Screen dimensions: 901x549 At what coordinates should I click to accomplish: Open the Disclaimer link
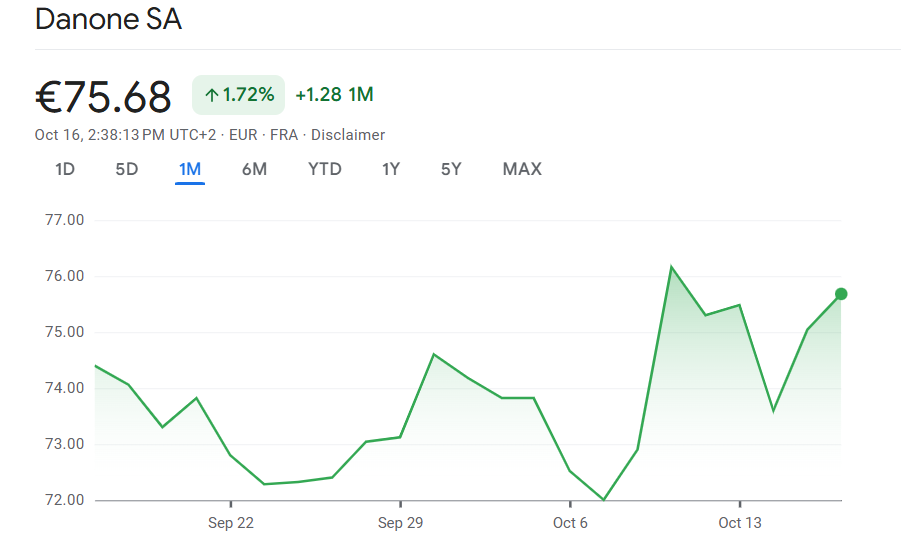[x=348, y=135]
